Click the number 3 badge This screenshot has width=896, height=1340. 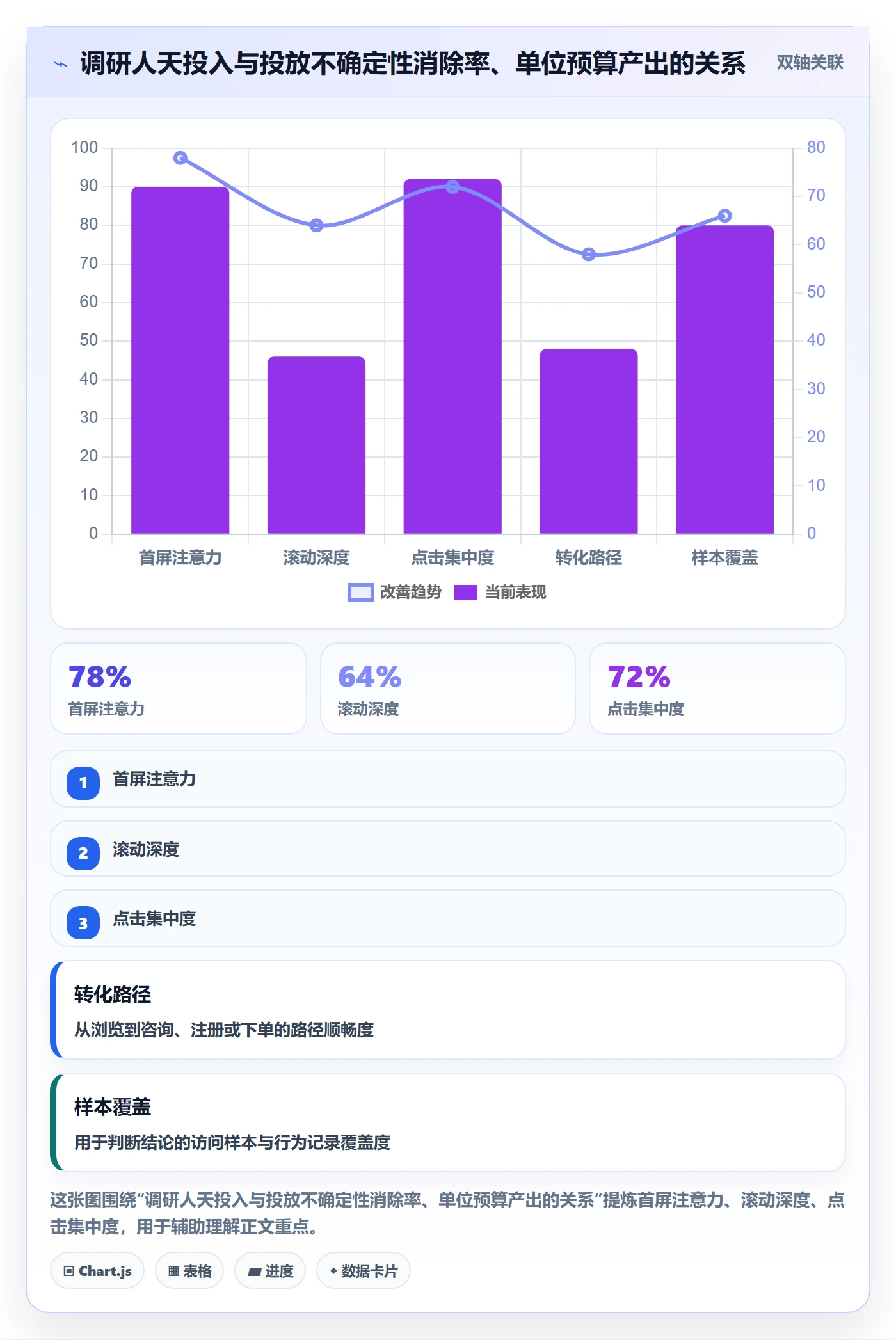(x=83, y=923)
